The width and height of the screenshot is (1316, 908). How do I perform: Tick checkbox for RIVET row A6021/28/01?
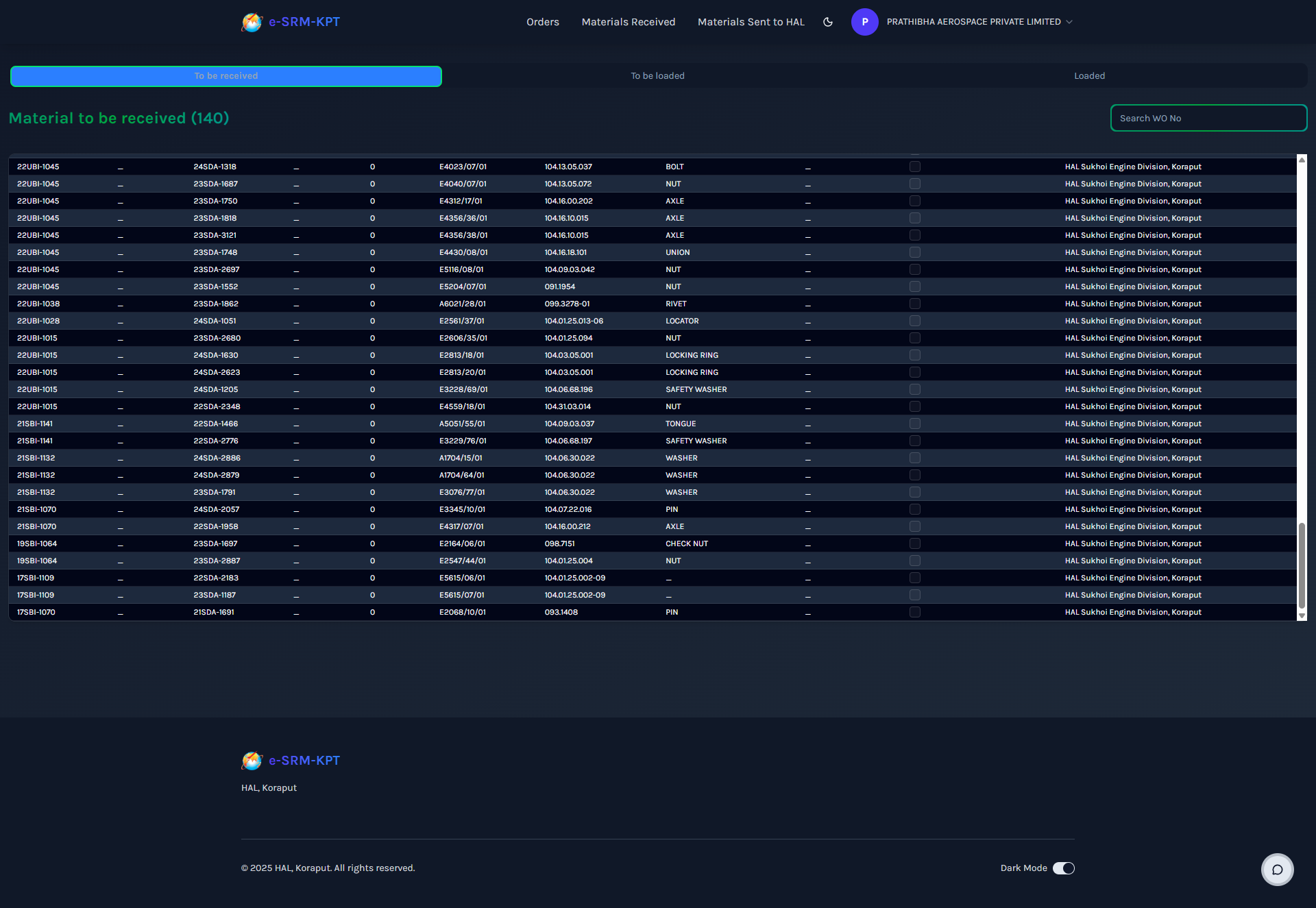[x=914, y=304]
